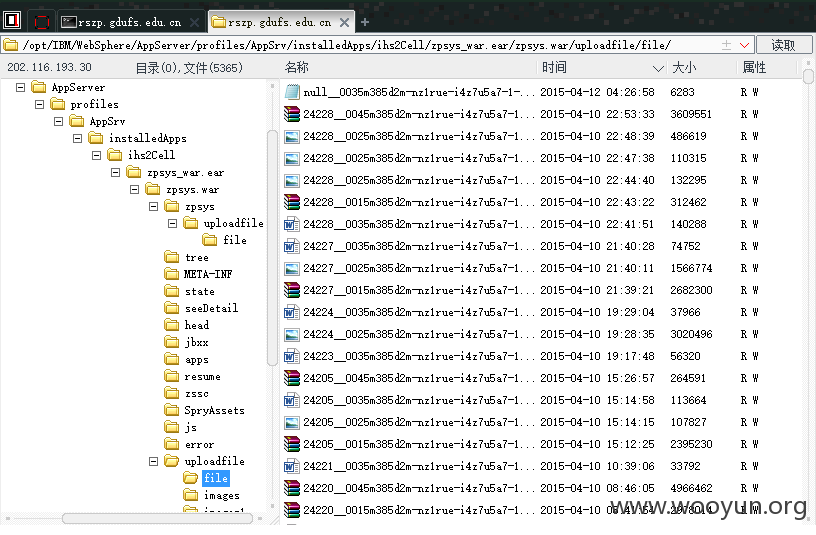
Task: Click the tree panel horizontal scrollbar
Action: [157, 518]
